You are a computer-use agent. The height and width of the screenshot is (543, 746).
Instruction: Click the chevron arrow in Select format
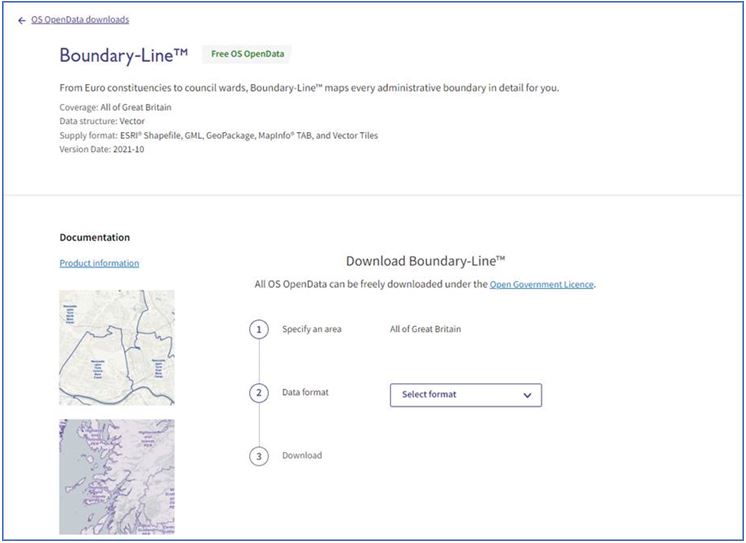(x=527, y=395)
